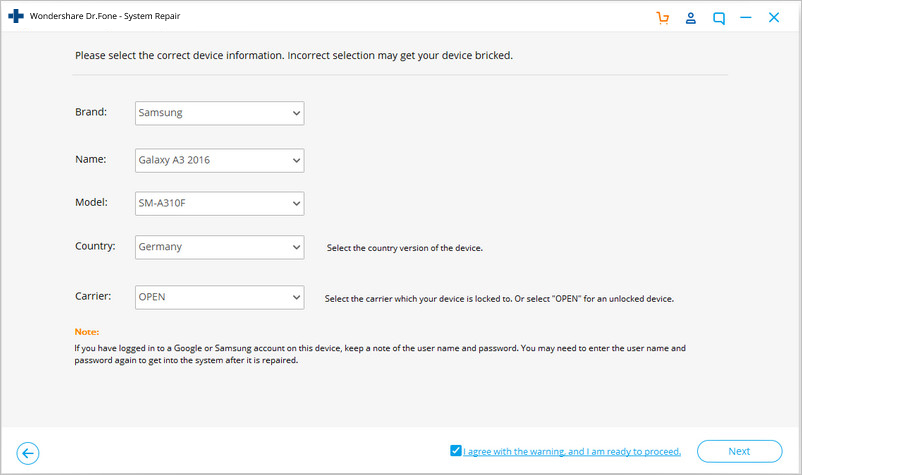Click the orange Note label
Screen dimensions: 908x475
[87, 332]
